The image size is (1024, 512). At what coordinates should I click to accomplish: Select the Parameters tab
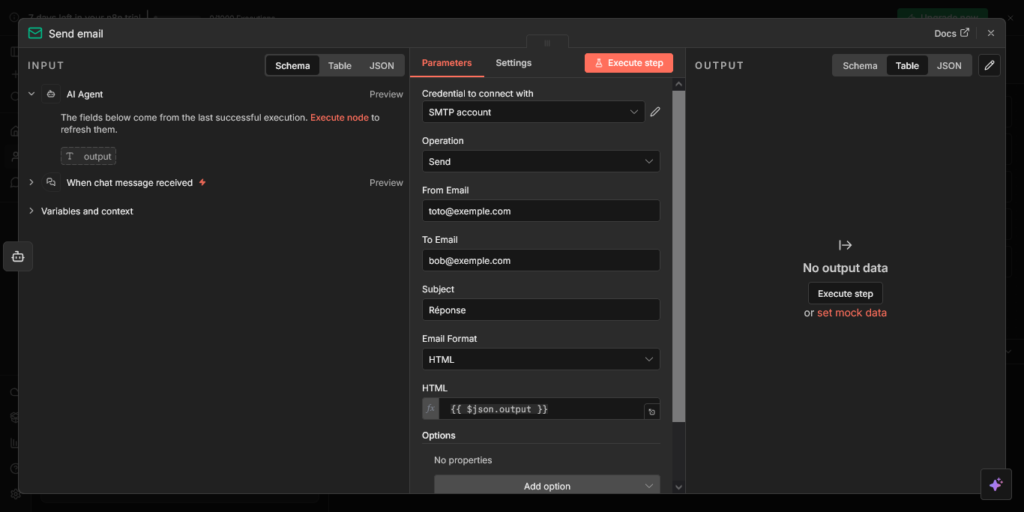click(446, 63)
